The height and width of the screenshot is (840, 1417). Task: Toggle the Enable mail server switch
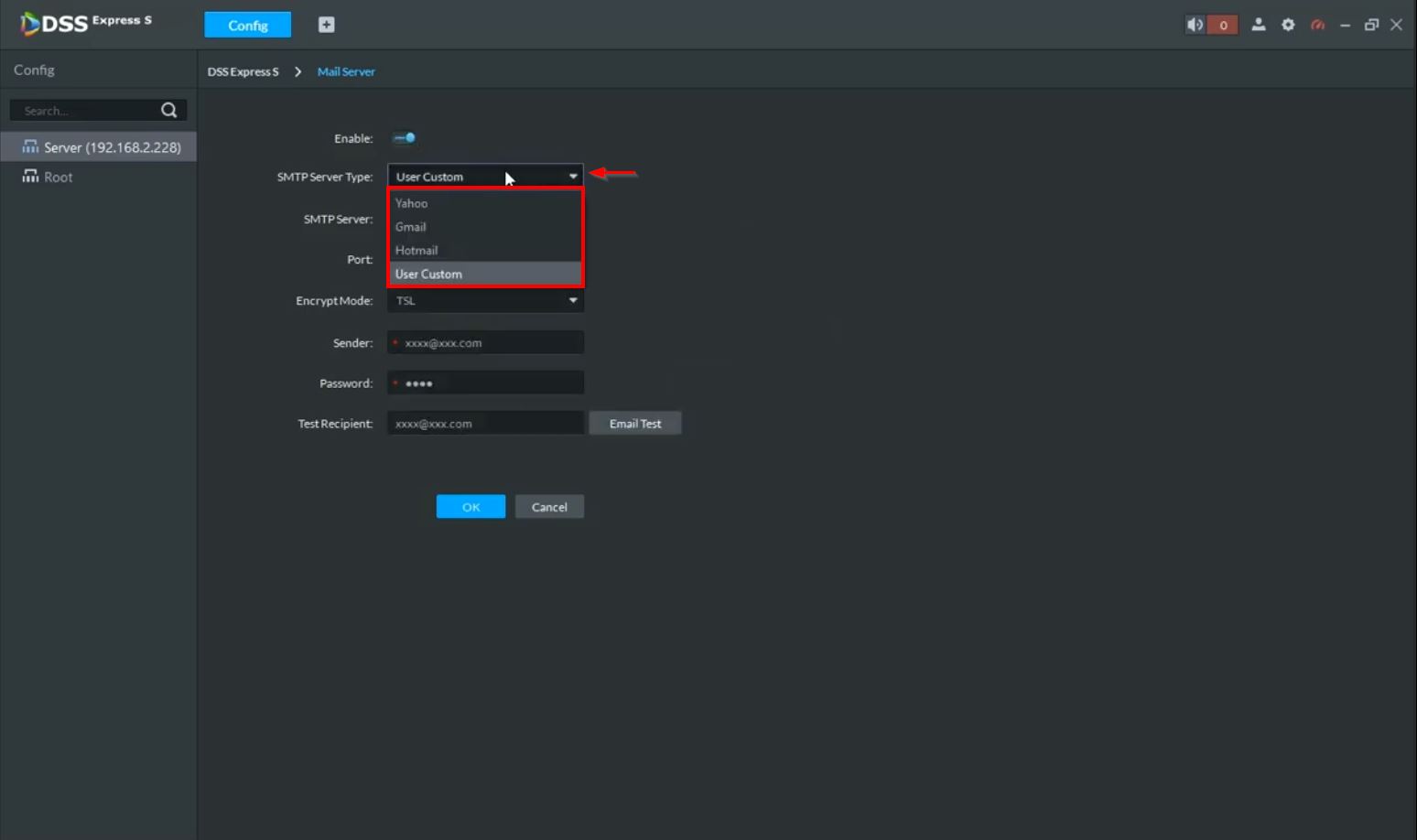click(405, 138)
